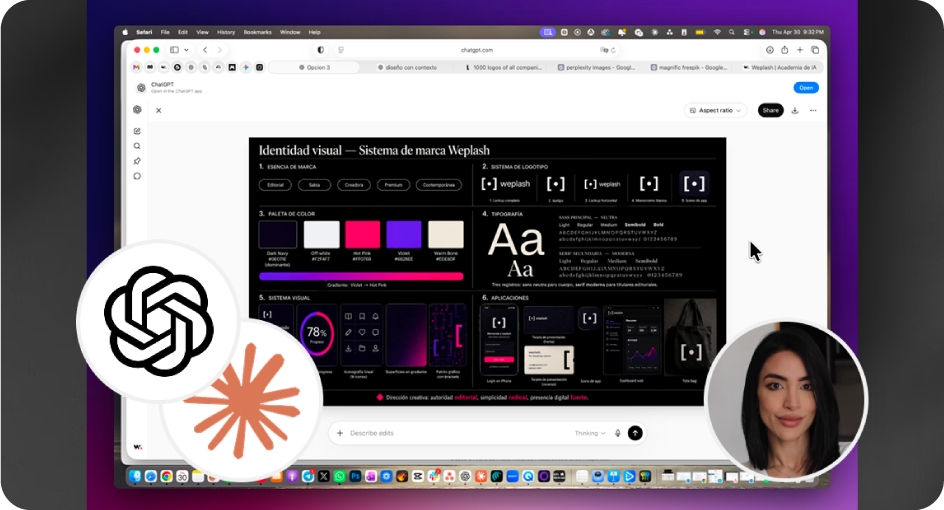Click the new chat pencil icon in sidebar
Screen dimensions: 944x510
[137, 131]
